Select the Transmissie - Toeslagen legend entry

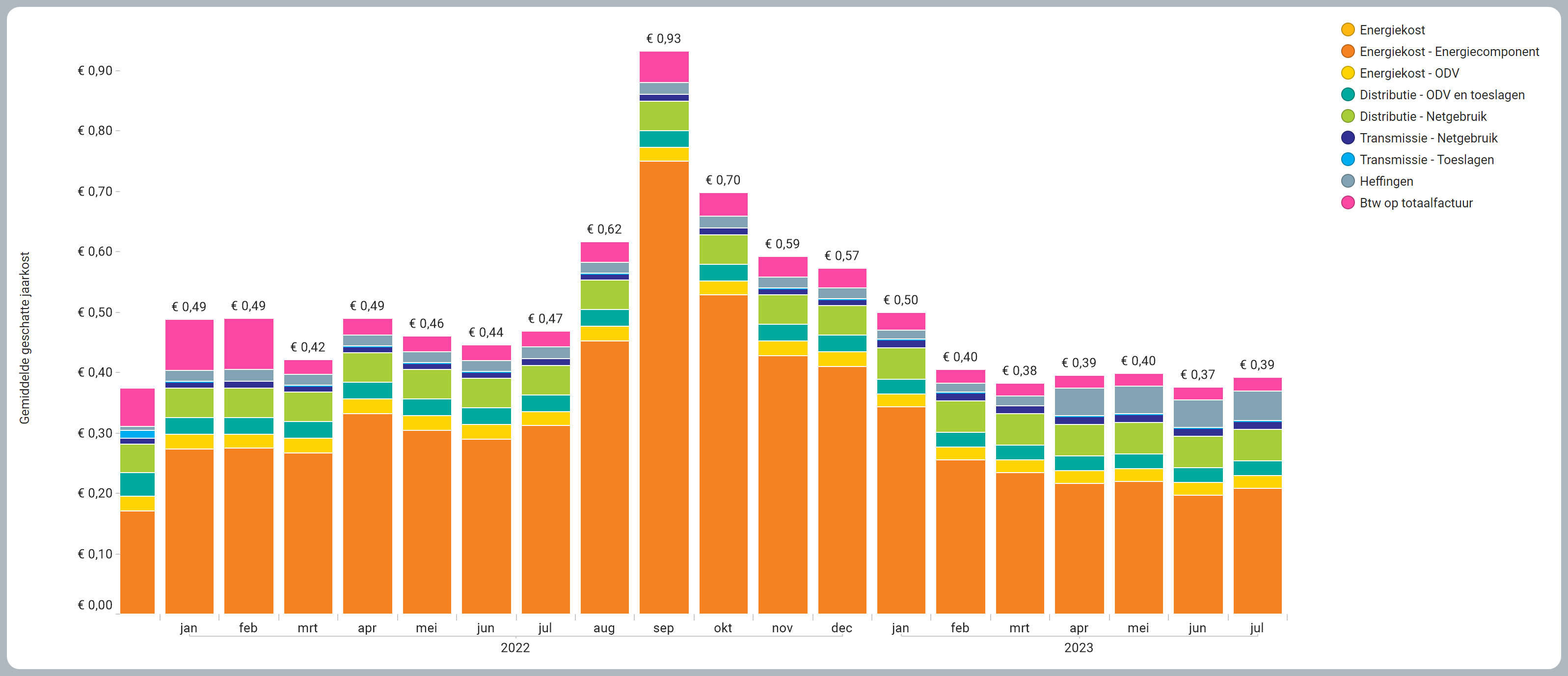pos(1418,160)
